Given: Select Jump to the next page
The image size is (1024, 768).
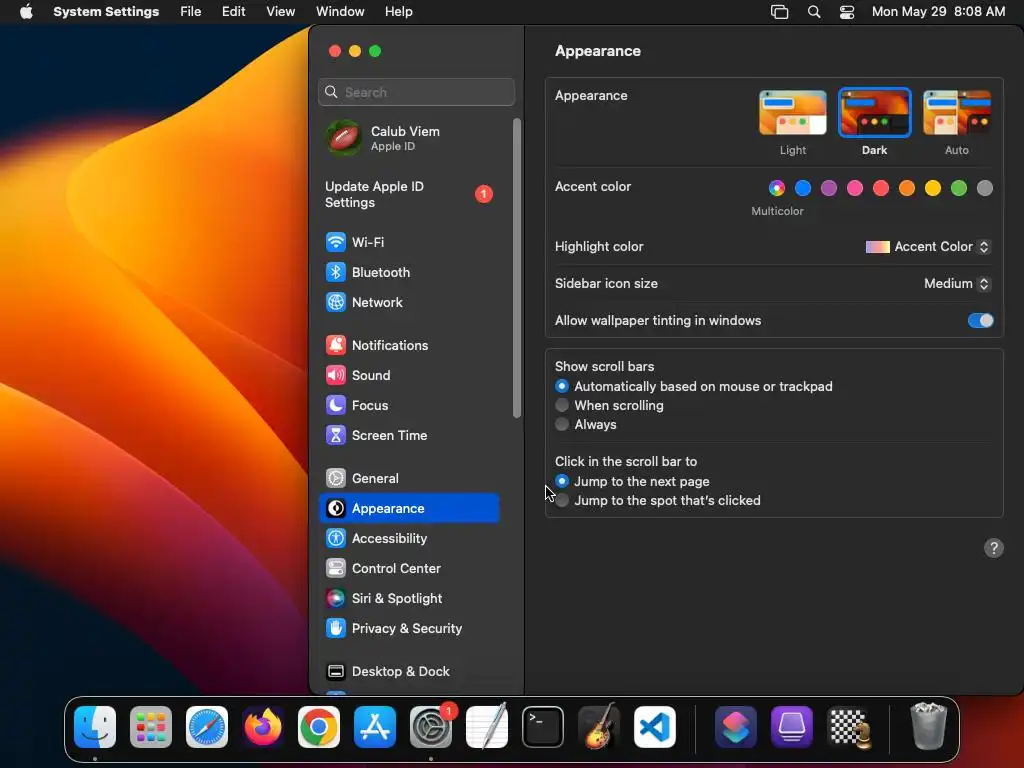Looking at the screenshot, I should coord(562,481).
